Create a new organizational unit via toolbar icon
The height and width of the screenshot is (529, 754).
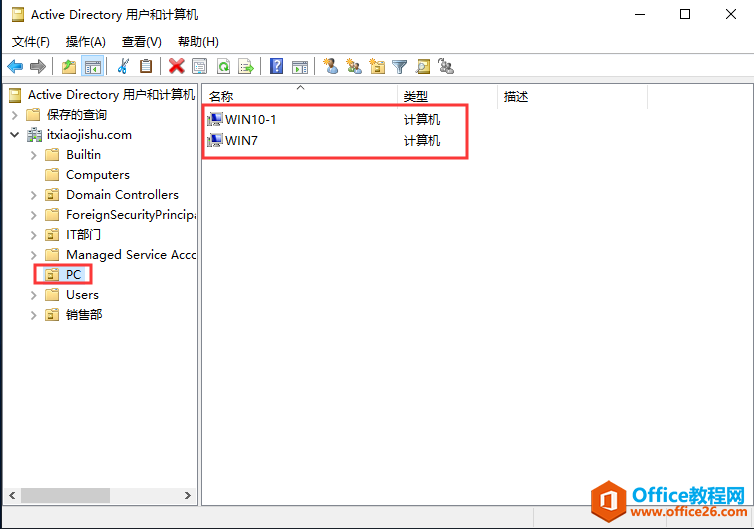pos(377,66)
